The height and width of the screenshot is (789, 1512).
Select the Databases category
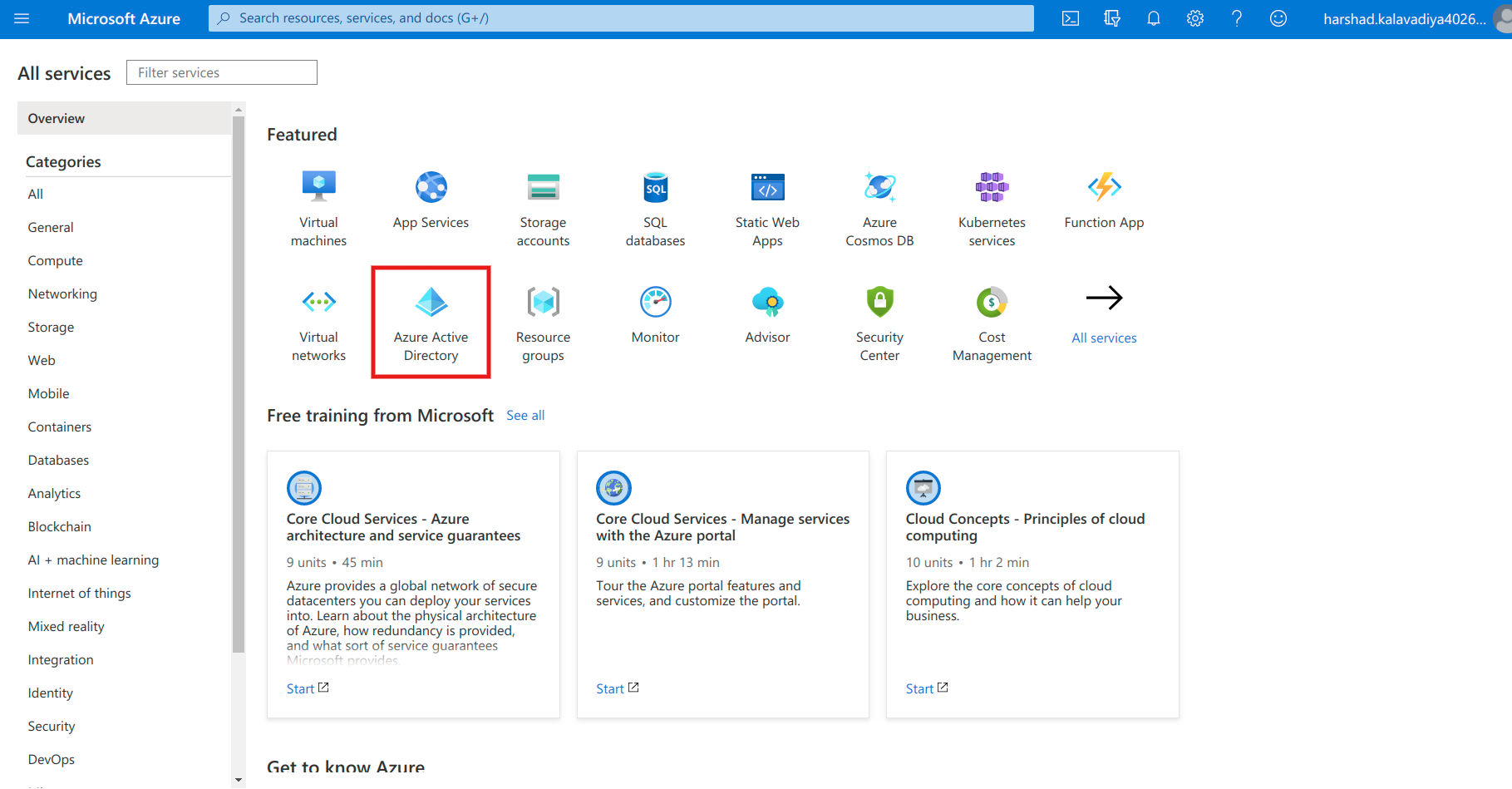click(x=58, y=460)
